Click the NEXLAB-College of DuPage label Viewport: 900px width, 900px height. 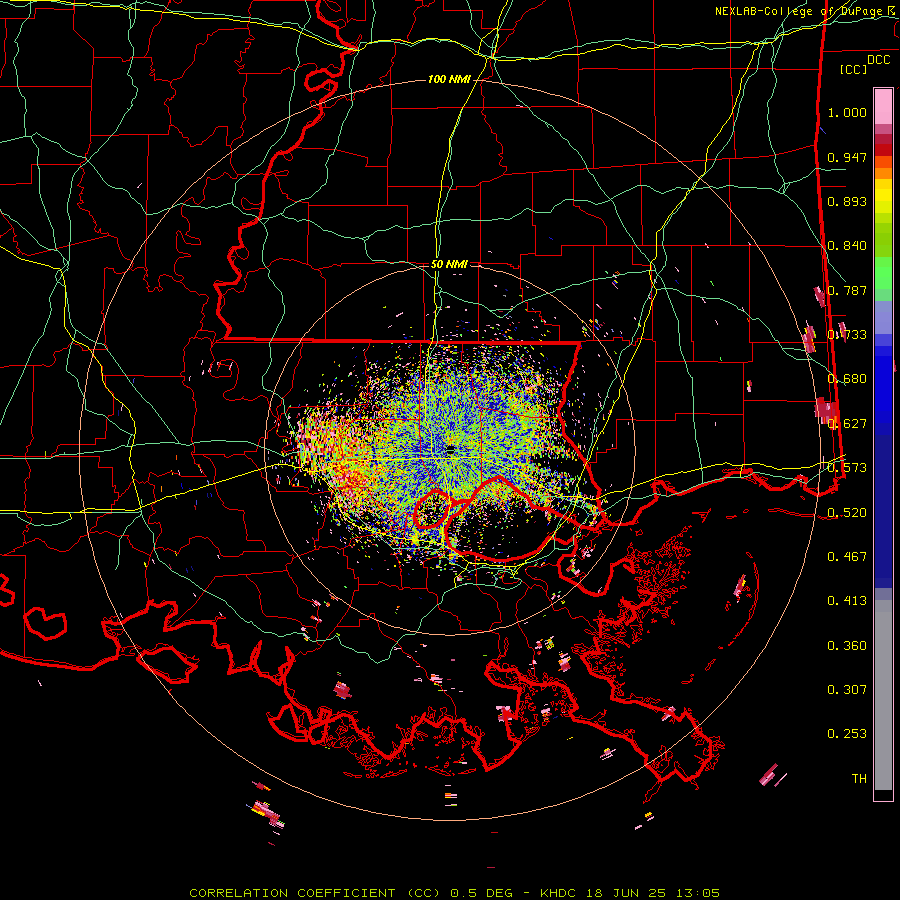tap(805, 11)
